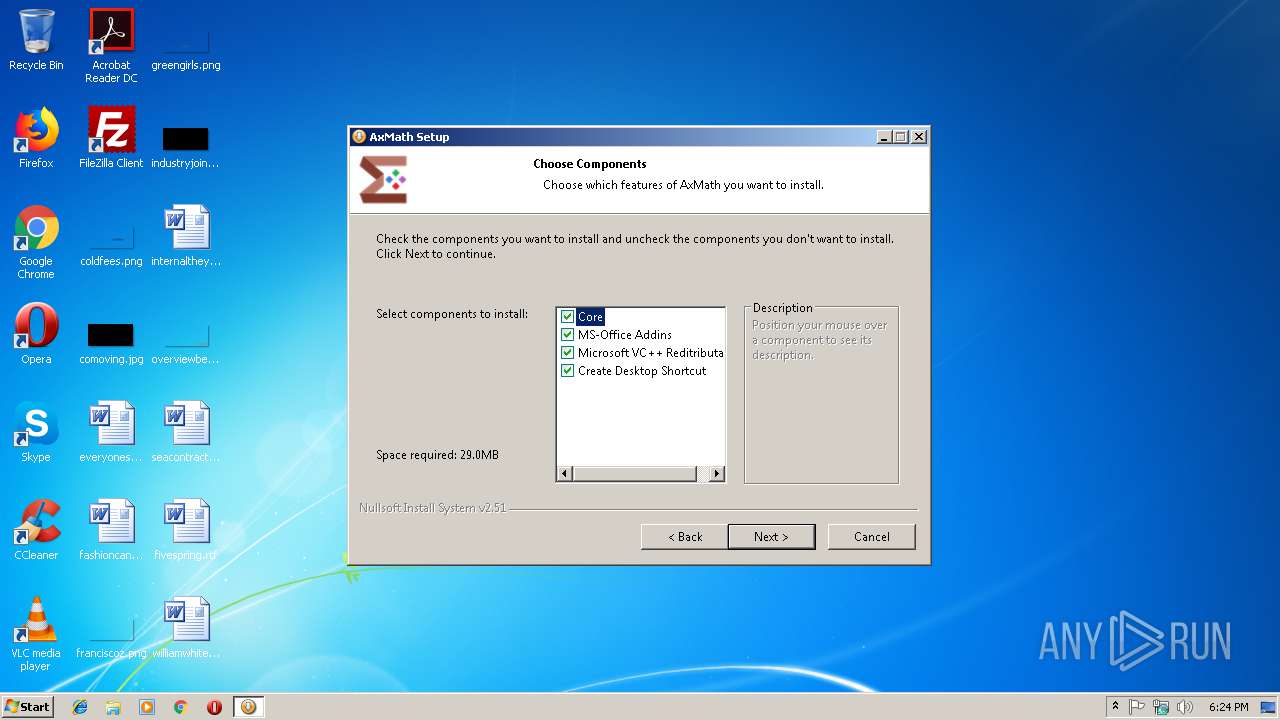Select the seacontract Word document

tap(186, 432)
